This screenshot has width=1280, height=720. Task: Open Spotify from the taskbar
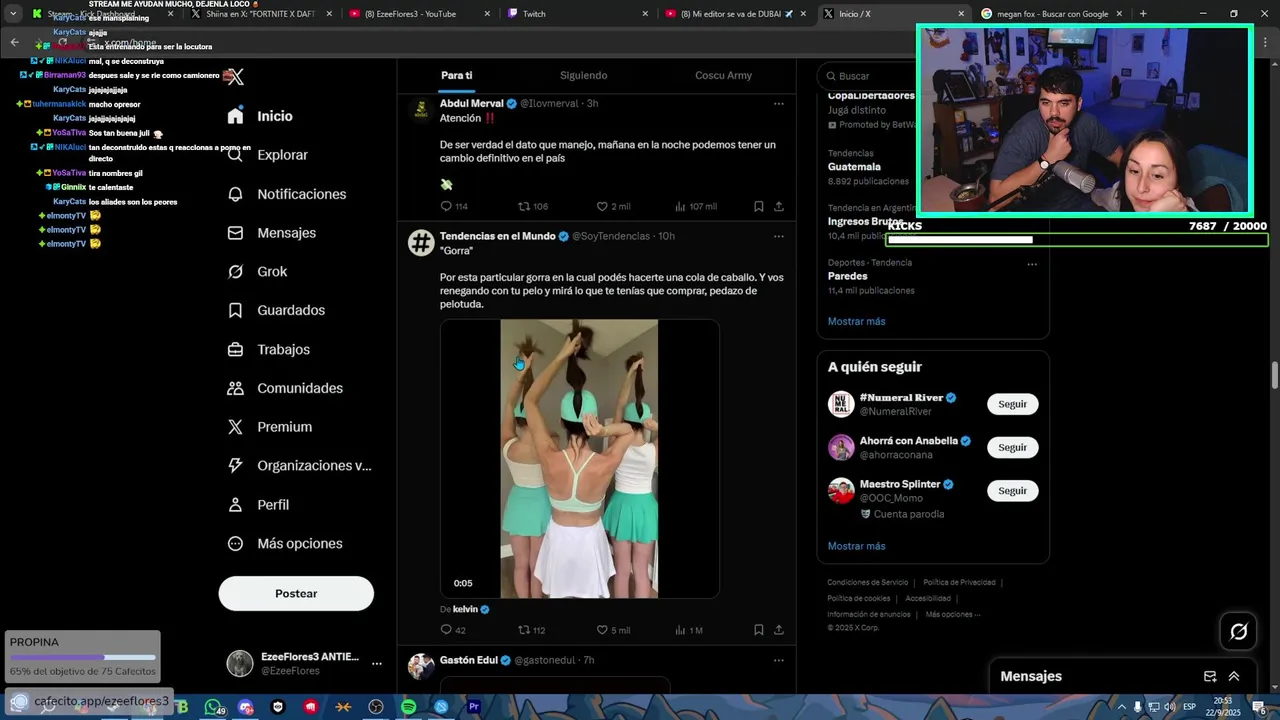click(409, 707)
